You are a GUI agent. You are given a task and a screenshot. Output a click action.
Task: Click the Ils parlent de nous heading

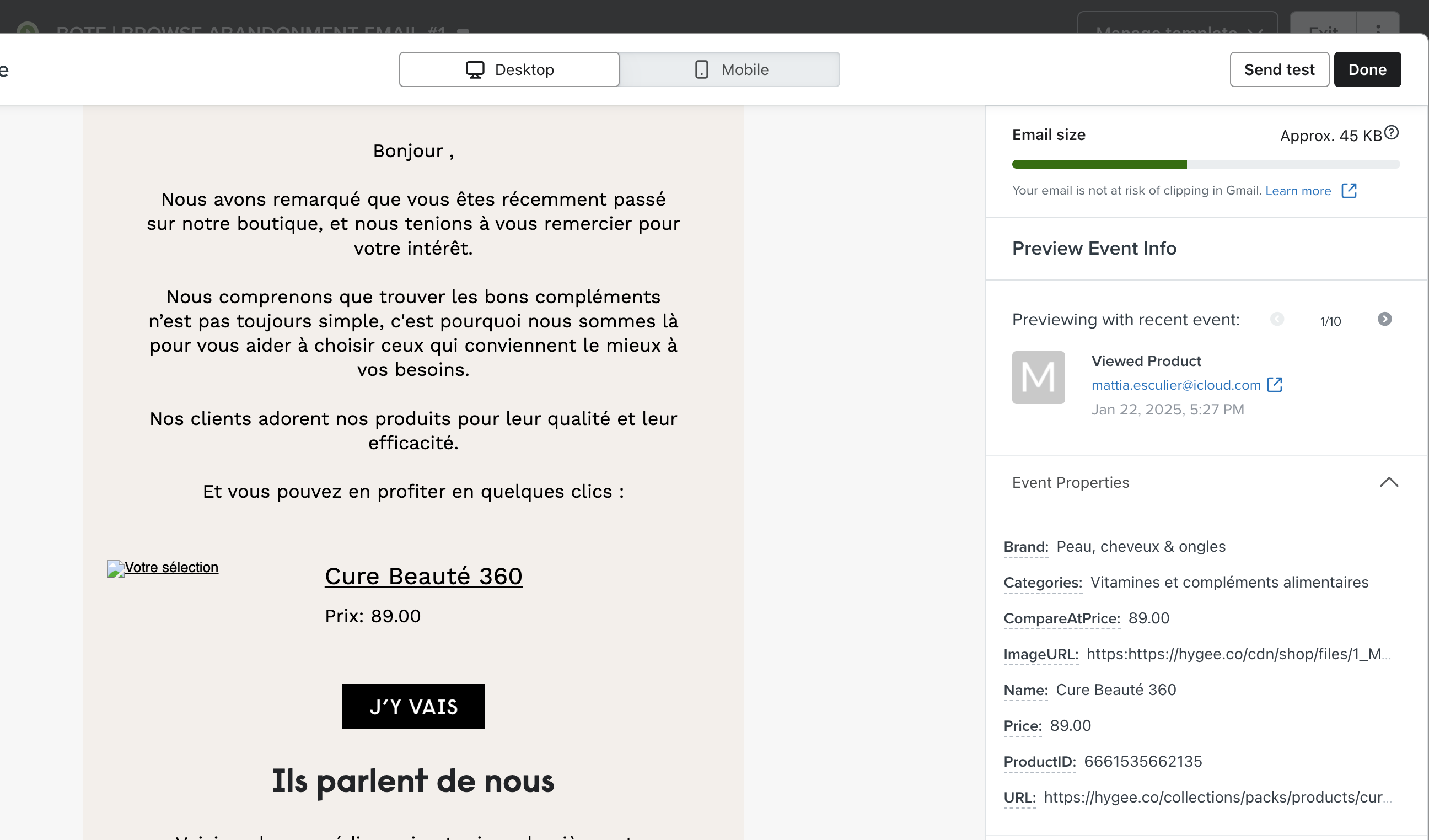(x=413, y=781)
